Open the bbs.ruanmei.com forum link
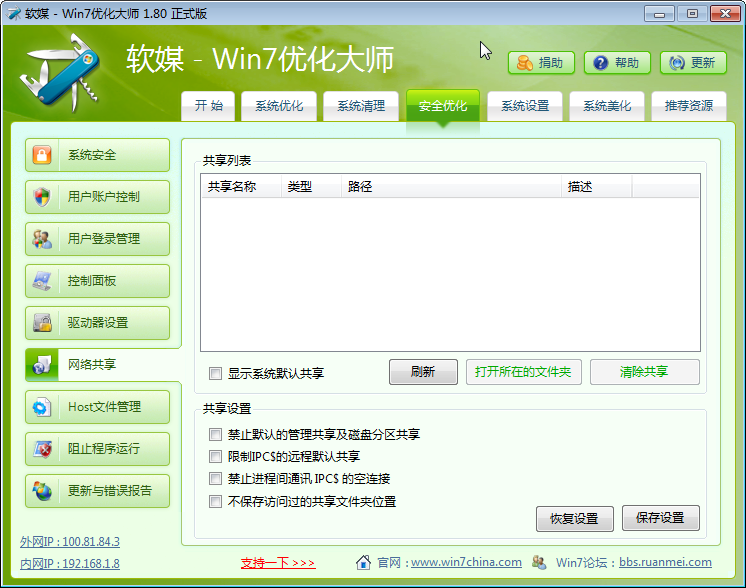The image size is (746, 588). (x=665, y=562)
